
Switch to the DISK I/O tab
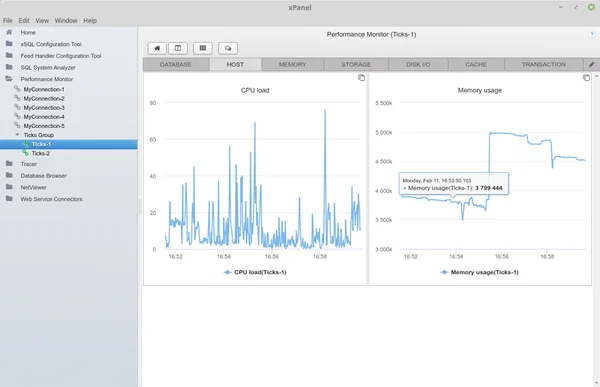point(418,65)
